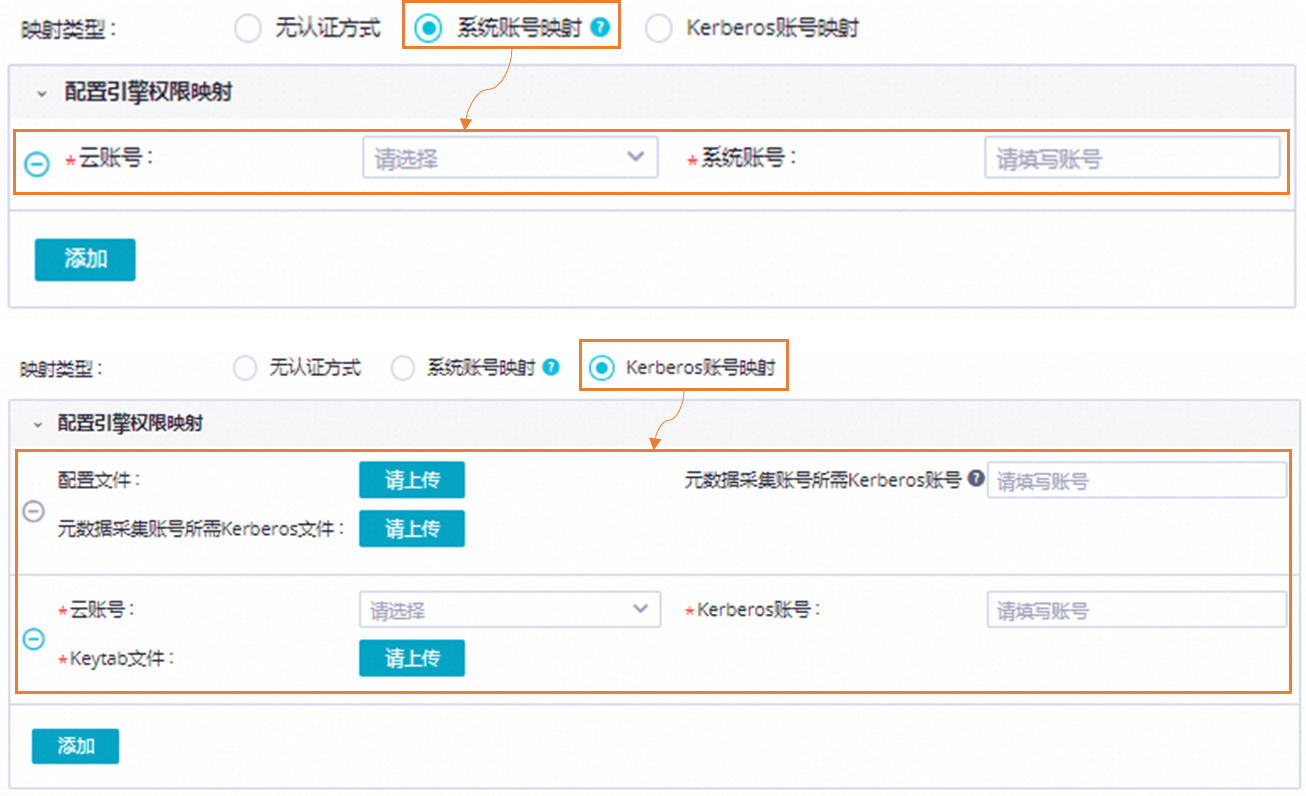
Task: Click 请上传 for the Keytab文件
Action: pyautogui.click(x=411, y=658)
